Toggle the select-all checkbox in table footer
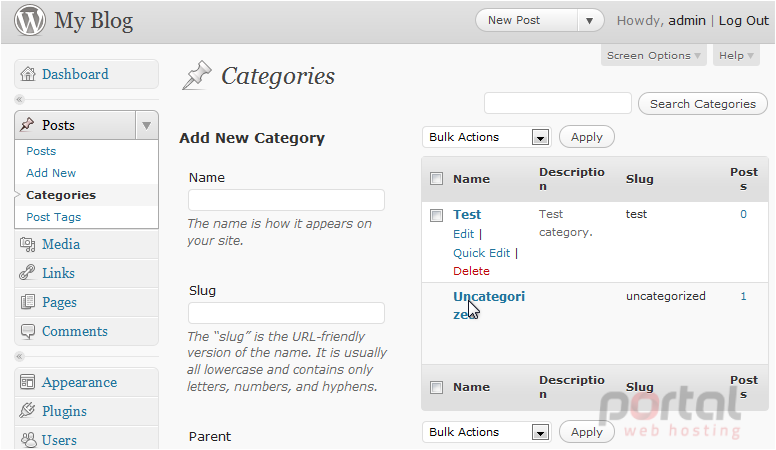The height and width of the screenshot is (450, 776). coord(436,387)
